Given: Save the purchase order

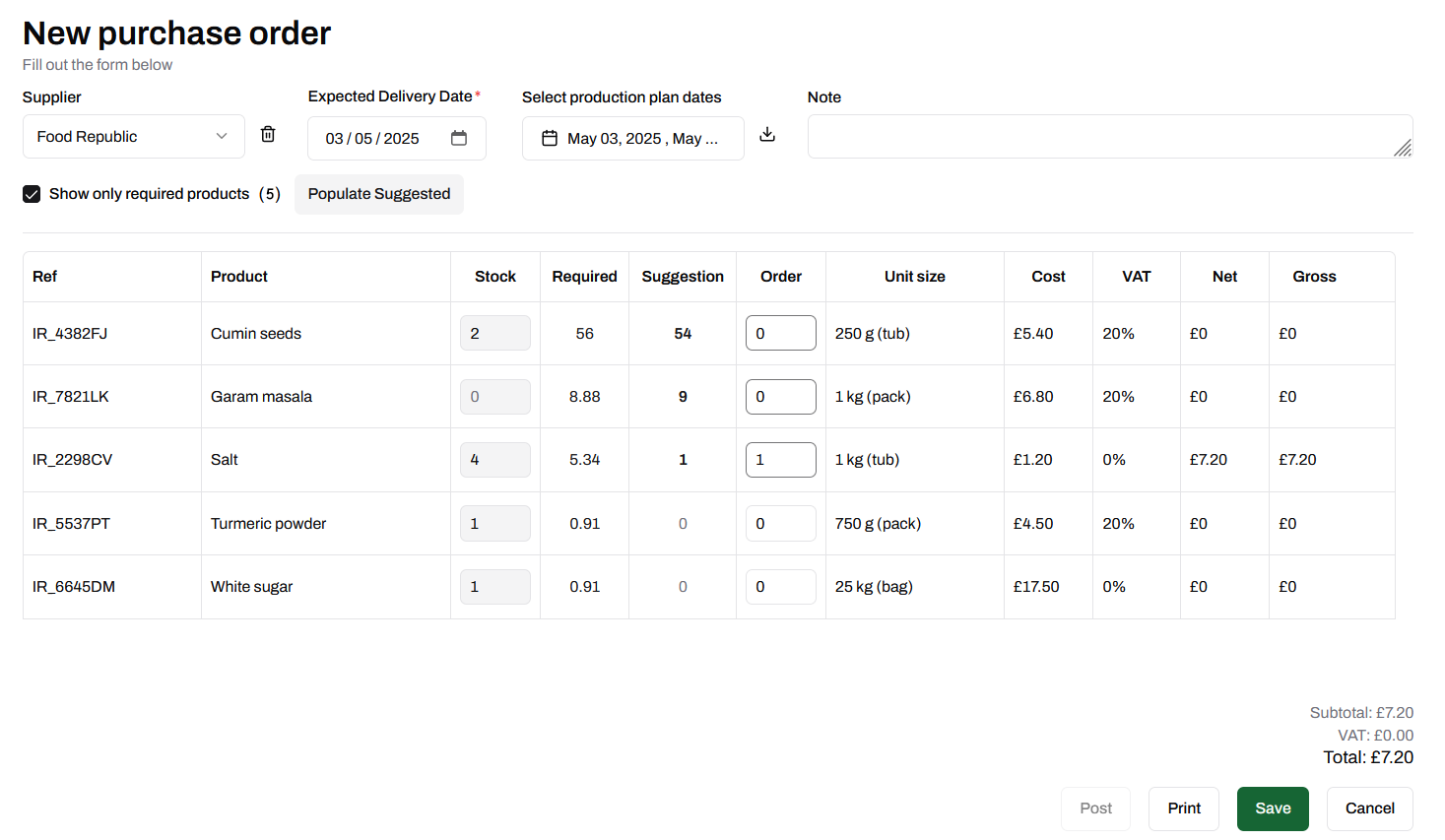Looking at the screenshot, I should (x=1273, y=808).
